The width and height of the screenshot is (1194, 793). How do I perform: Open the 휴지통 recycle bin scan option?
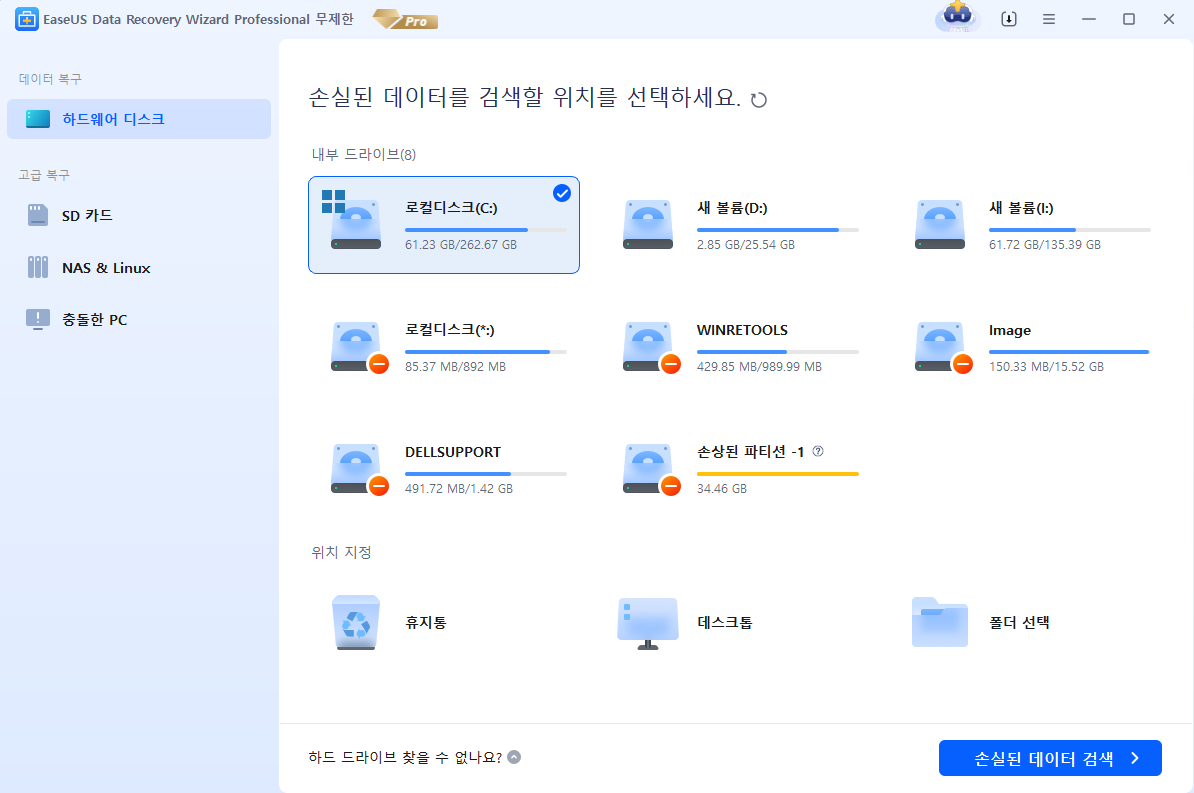tap(355, 622)
